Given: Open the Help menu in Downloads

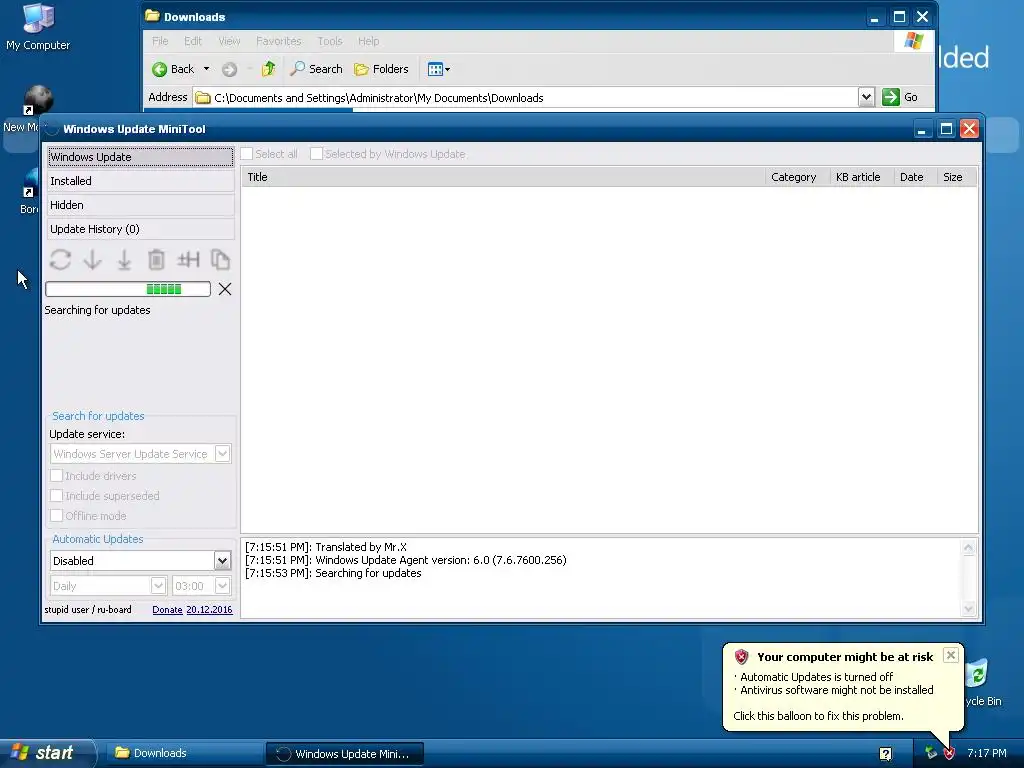Looking at the screenshot, I should [x=368, y=41].
